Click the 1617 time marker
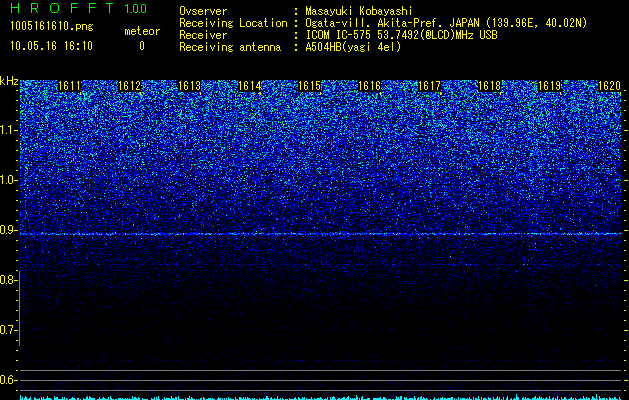This screenshot has height=400, width=629. click(429, 86)
